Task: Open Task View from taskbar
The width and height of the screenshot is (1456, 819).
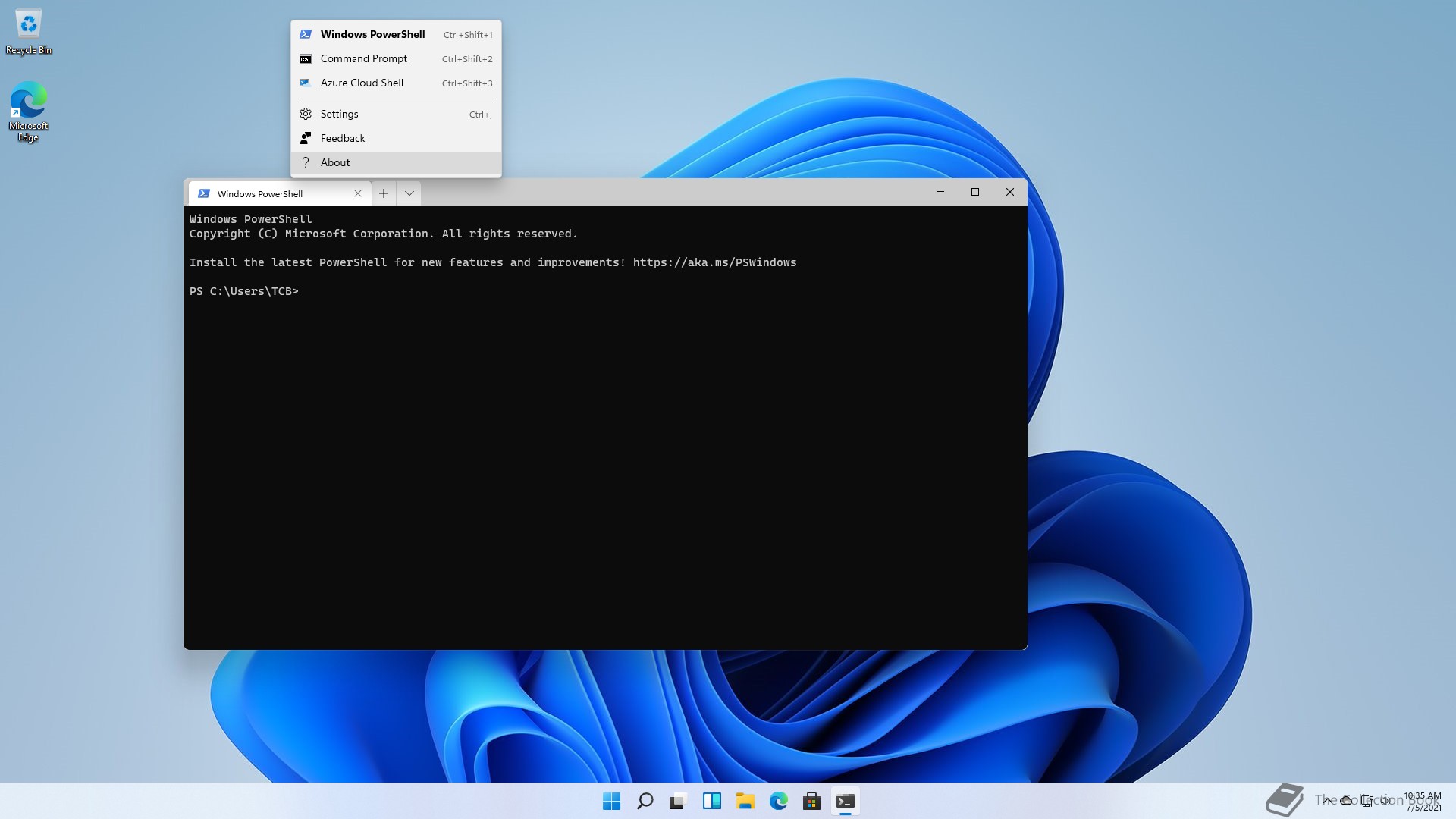Action: [678, 801]
